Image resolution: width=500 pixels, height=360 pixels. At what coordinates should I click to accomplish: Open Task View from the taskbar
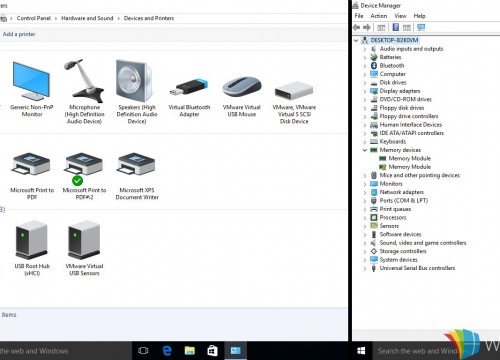(143, 351)
